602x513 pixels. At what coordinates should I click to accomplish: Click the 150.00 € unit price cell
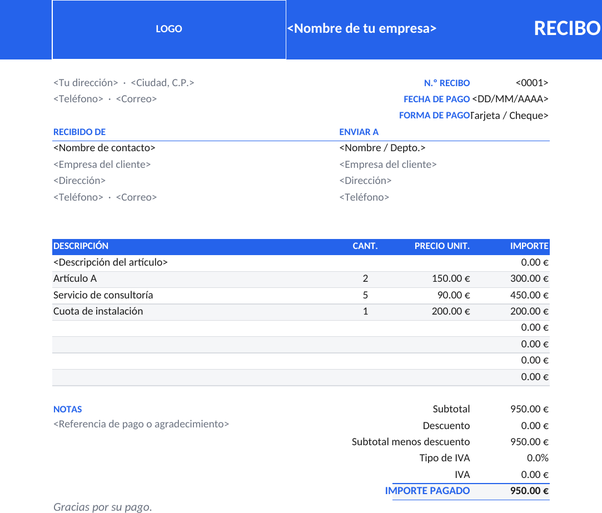(451, 278)
